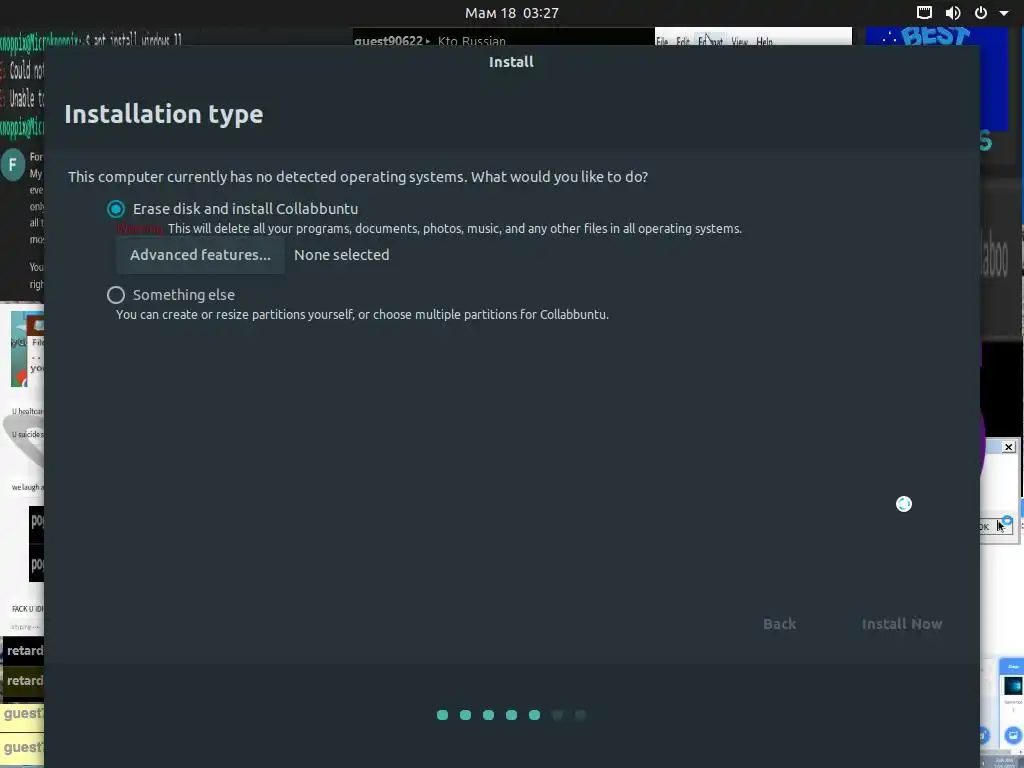Open the Edit menu in background window
Viewport: 1024px width, 768px height.
682,41
